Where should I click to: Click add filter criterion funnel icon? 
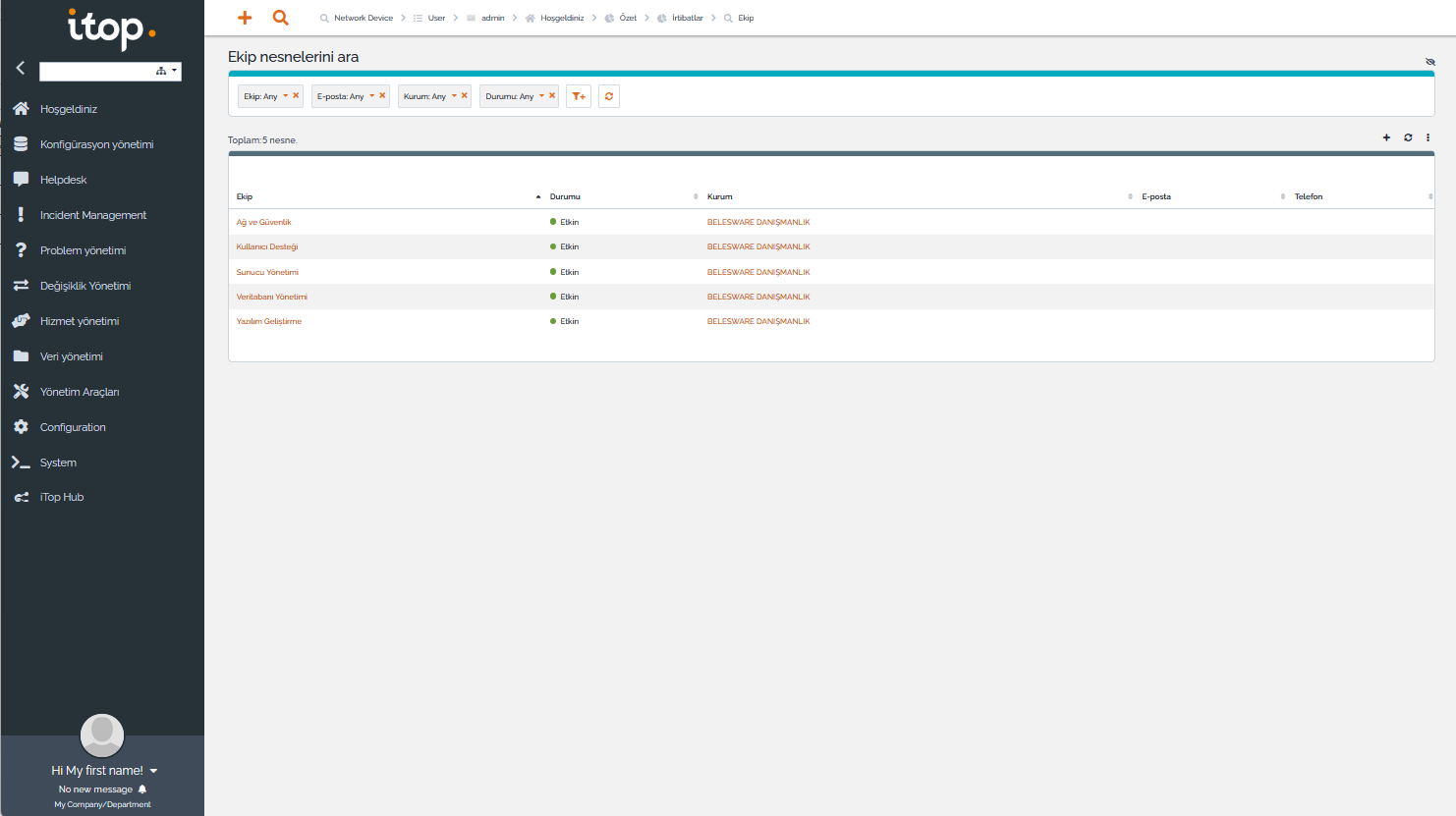[x=579, y=96]
